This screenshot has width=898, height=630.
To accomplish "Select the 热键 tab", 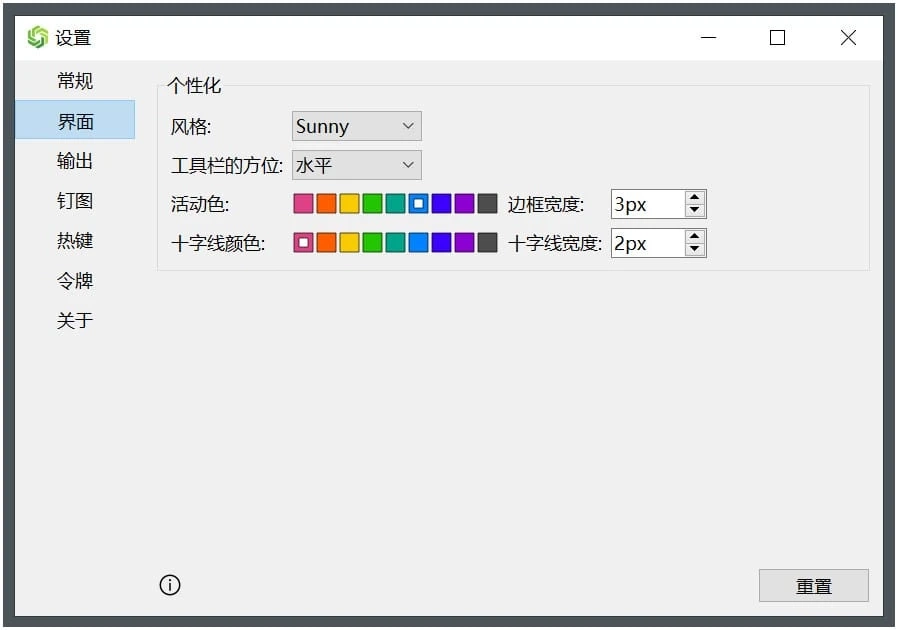I will pyautogui.click(x=75, y=241).
